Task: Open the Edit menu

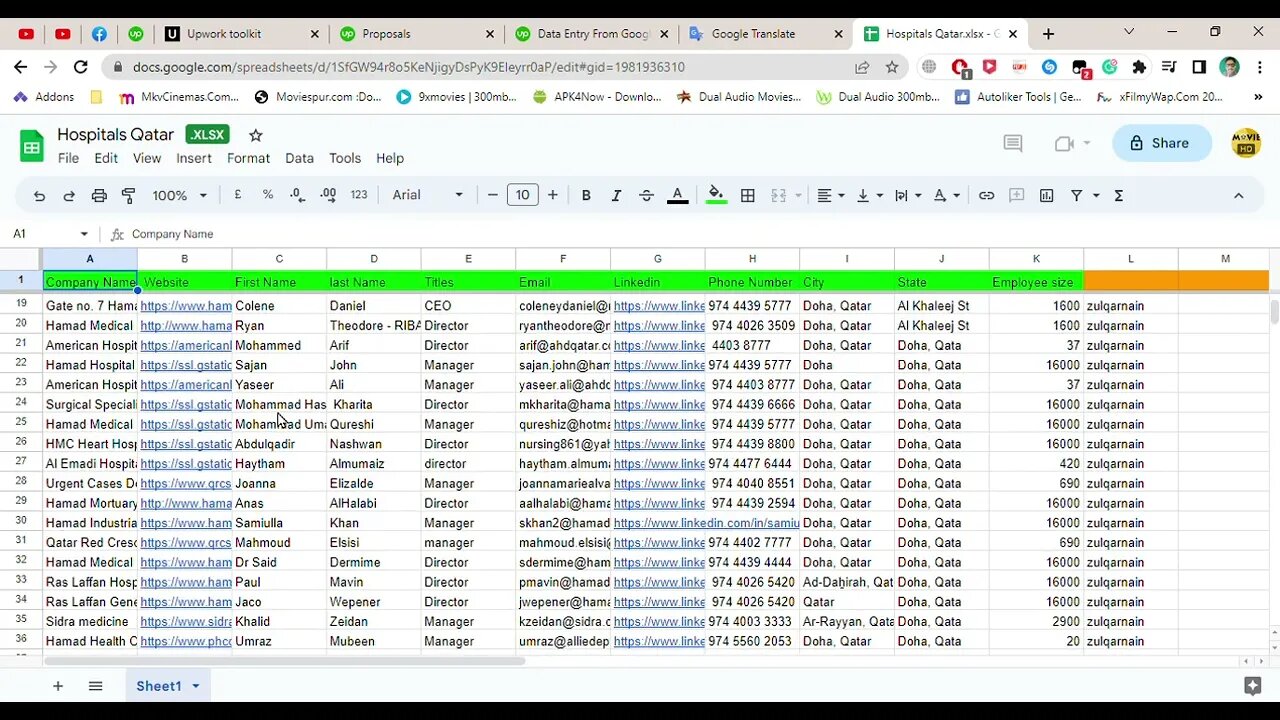Action: [x=106, y=158]
